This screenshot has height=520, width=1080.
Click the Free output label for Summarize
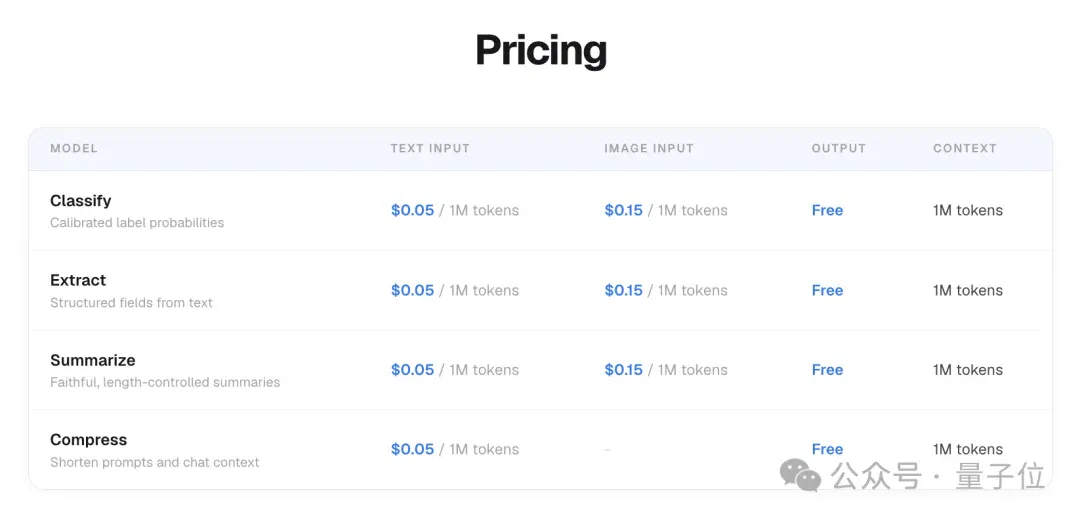827,370
